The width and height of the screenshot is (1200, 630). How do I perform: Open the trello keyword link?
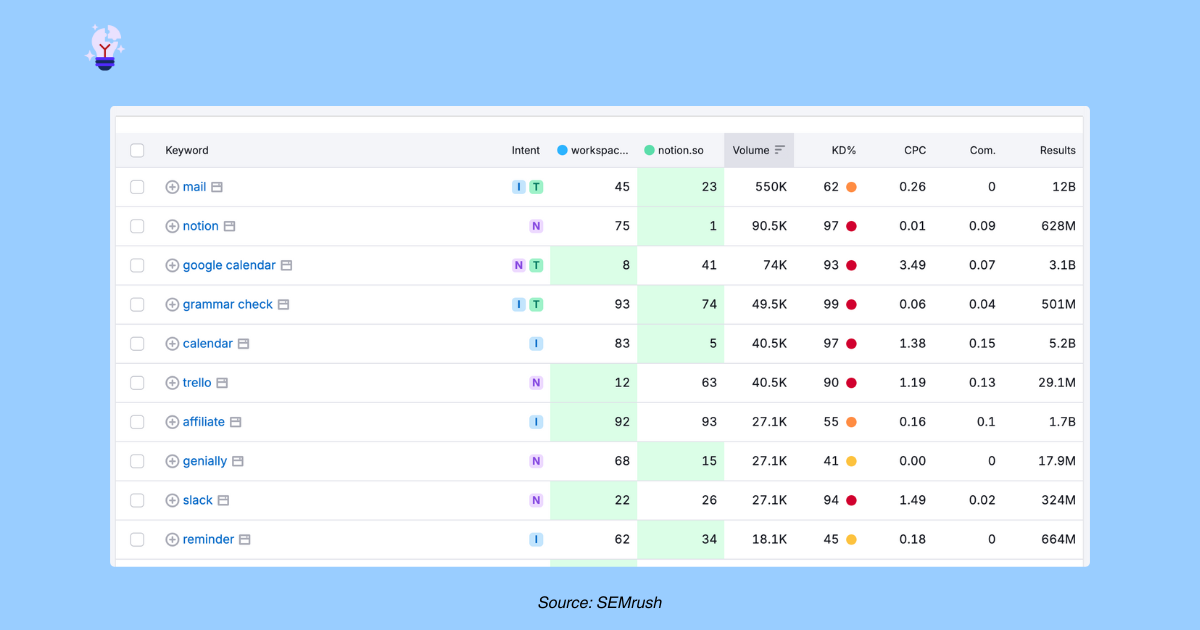point(197,382)
